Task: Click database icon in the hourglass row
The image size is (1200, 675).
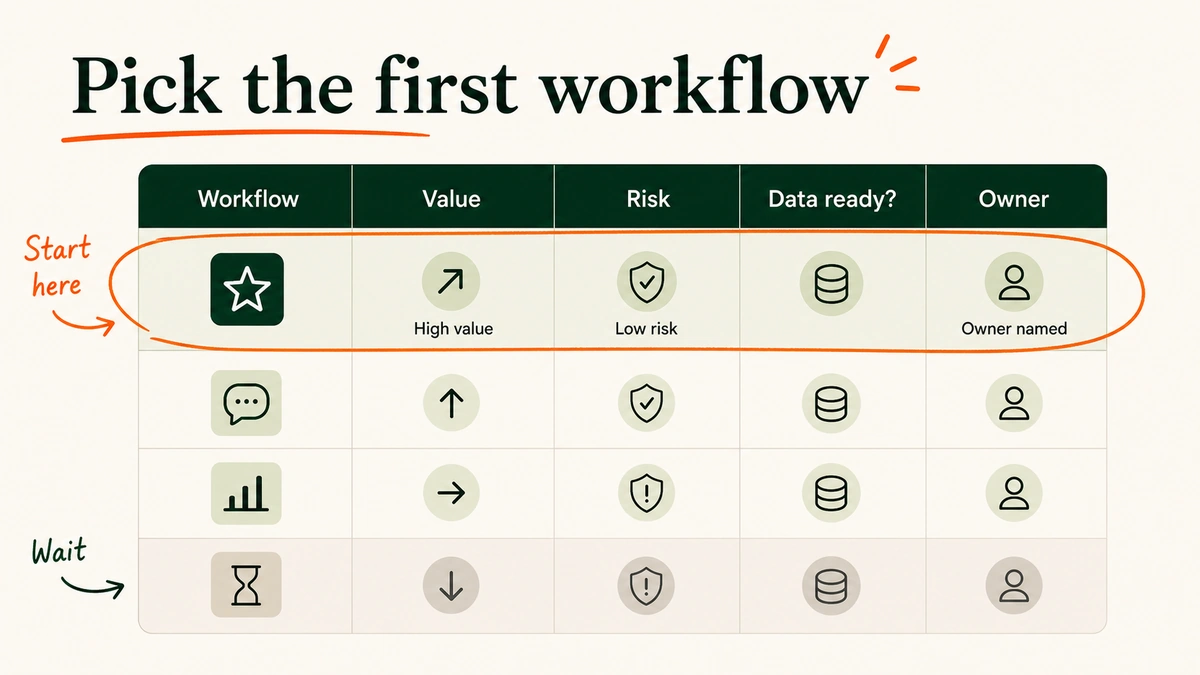Action: coord(831,584)
